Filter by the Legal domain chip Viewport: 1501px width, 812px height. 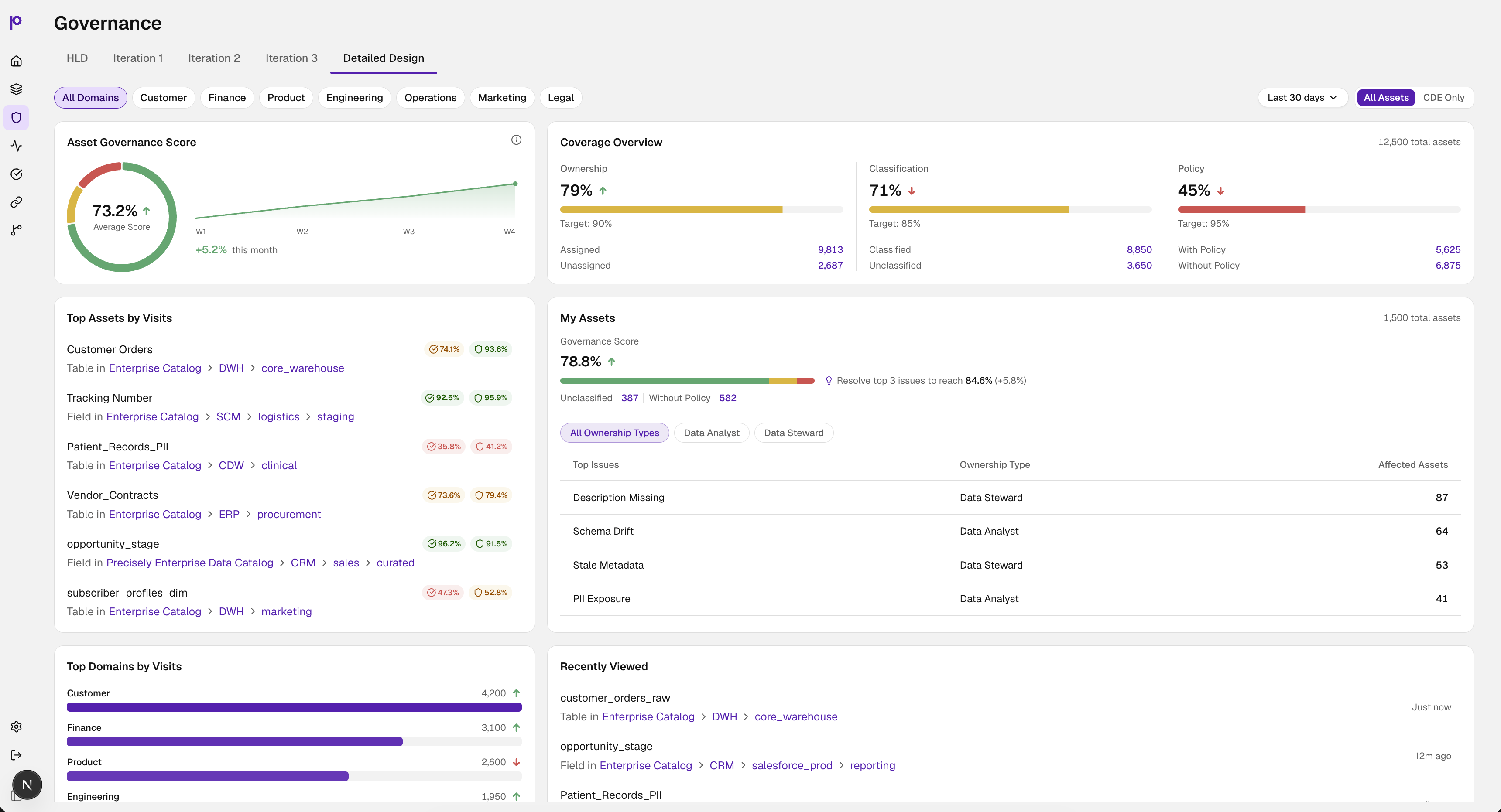tap(561, 98)
